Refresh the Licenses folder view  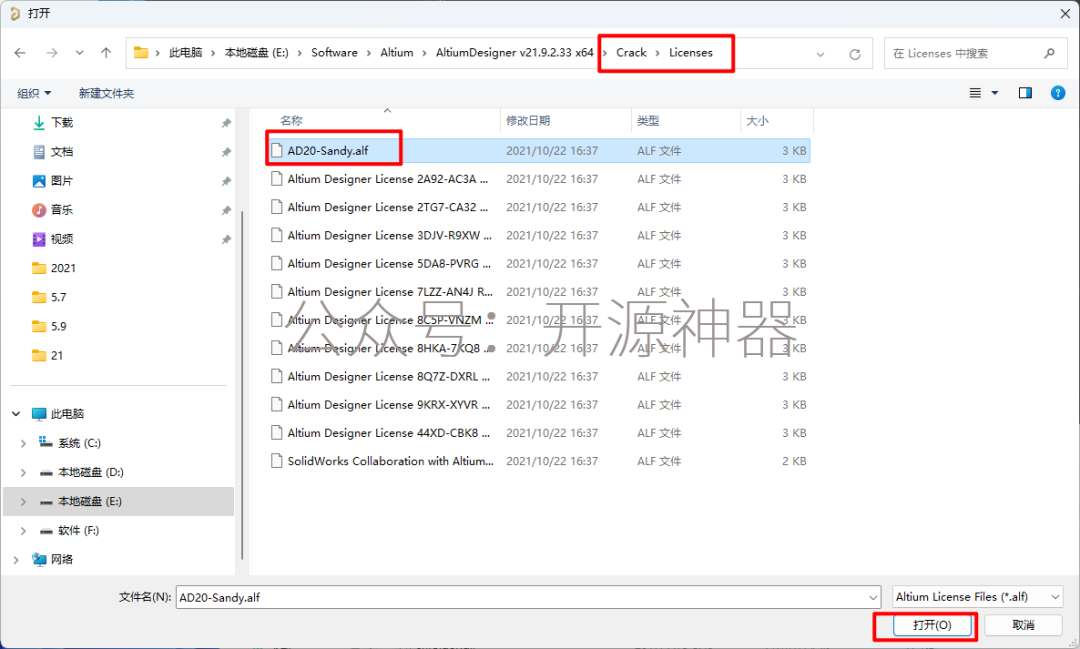pos(855,54)
